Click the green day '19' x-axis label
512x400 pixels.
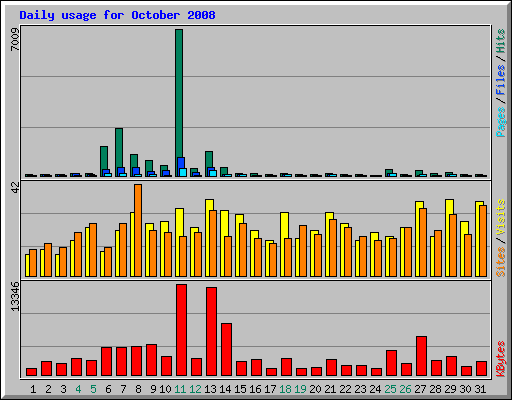point(300,389)
